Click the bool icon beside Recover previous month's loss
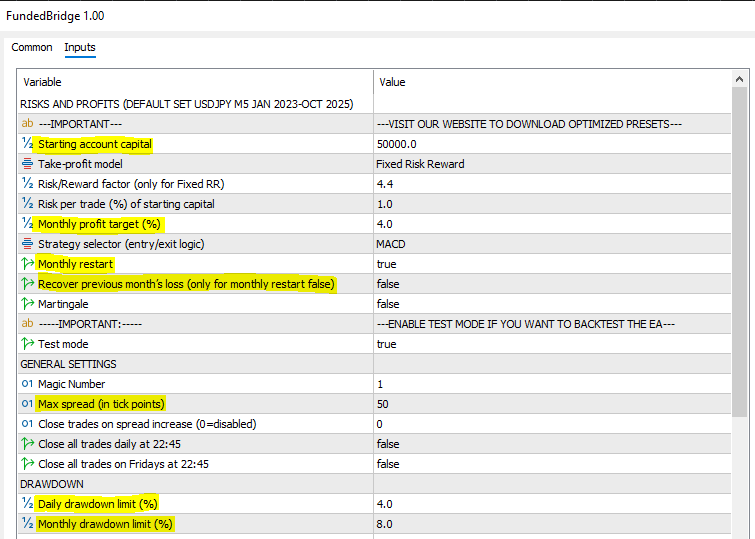Image resolution: width=755 pixels, height=539 pixels. (x=27, y=284)
